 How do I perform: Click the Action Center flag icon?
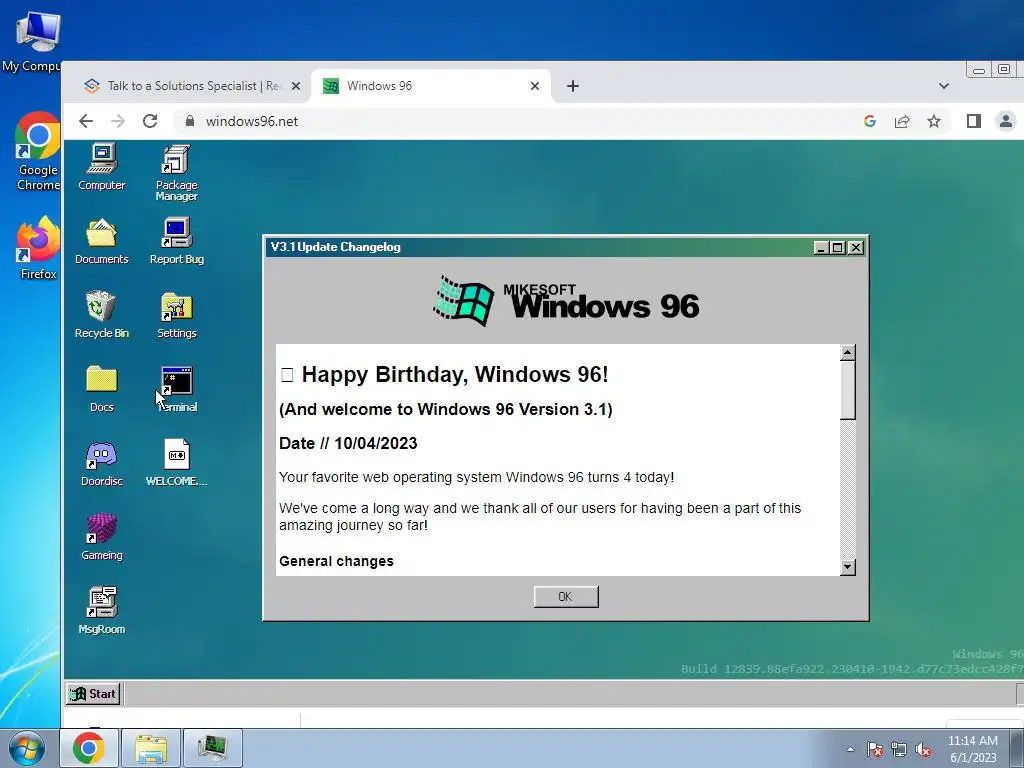[x=875, y=749]
